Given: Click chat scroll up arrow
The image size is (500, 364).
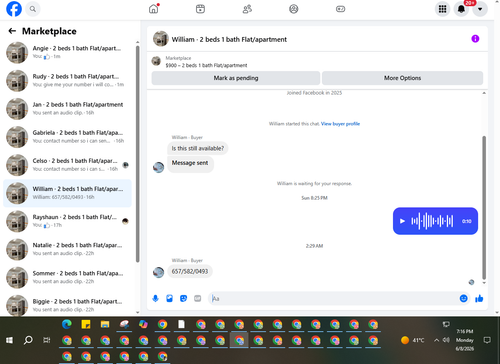Looking at the screenshot, I should (484, 93).
